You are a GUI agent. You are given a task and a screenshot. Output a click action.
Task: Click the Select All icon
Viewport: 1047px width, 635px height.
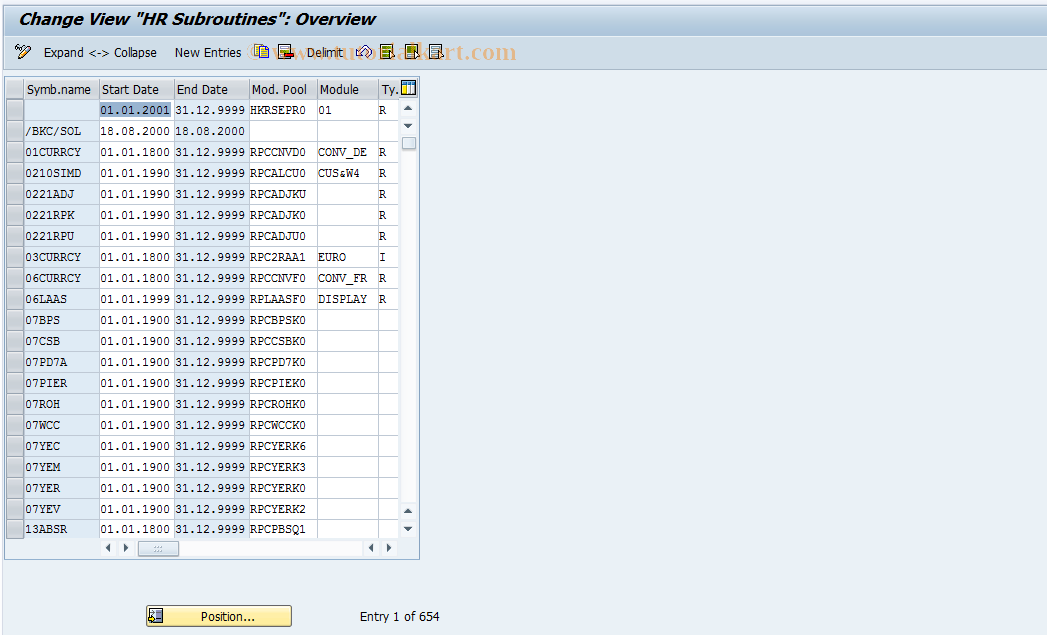tap(387, 51)
